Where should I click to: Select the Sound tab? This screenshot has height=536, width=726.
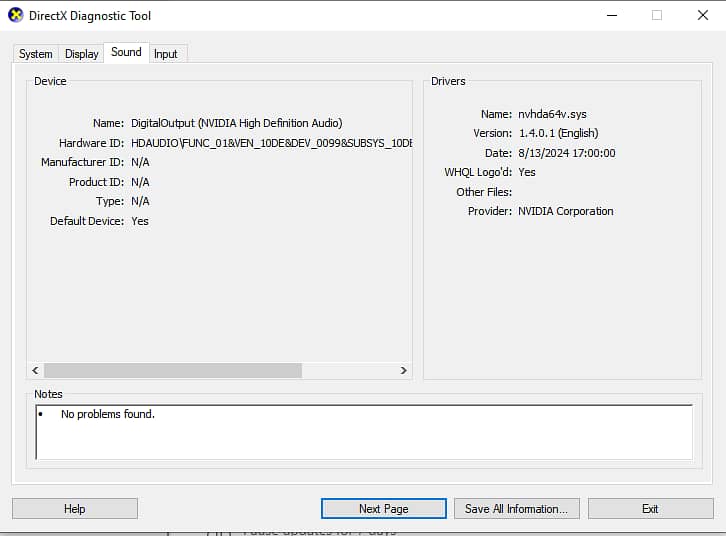pos(126,52)
